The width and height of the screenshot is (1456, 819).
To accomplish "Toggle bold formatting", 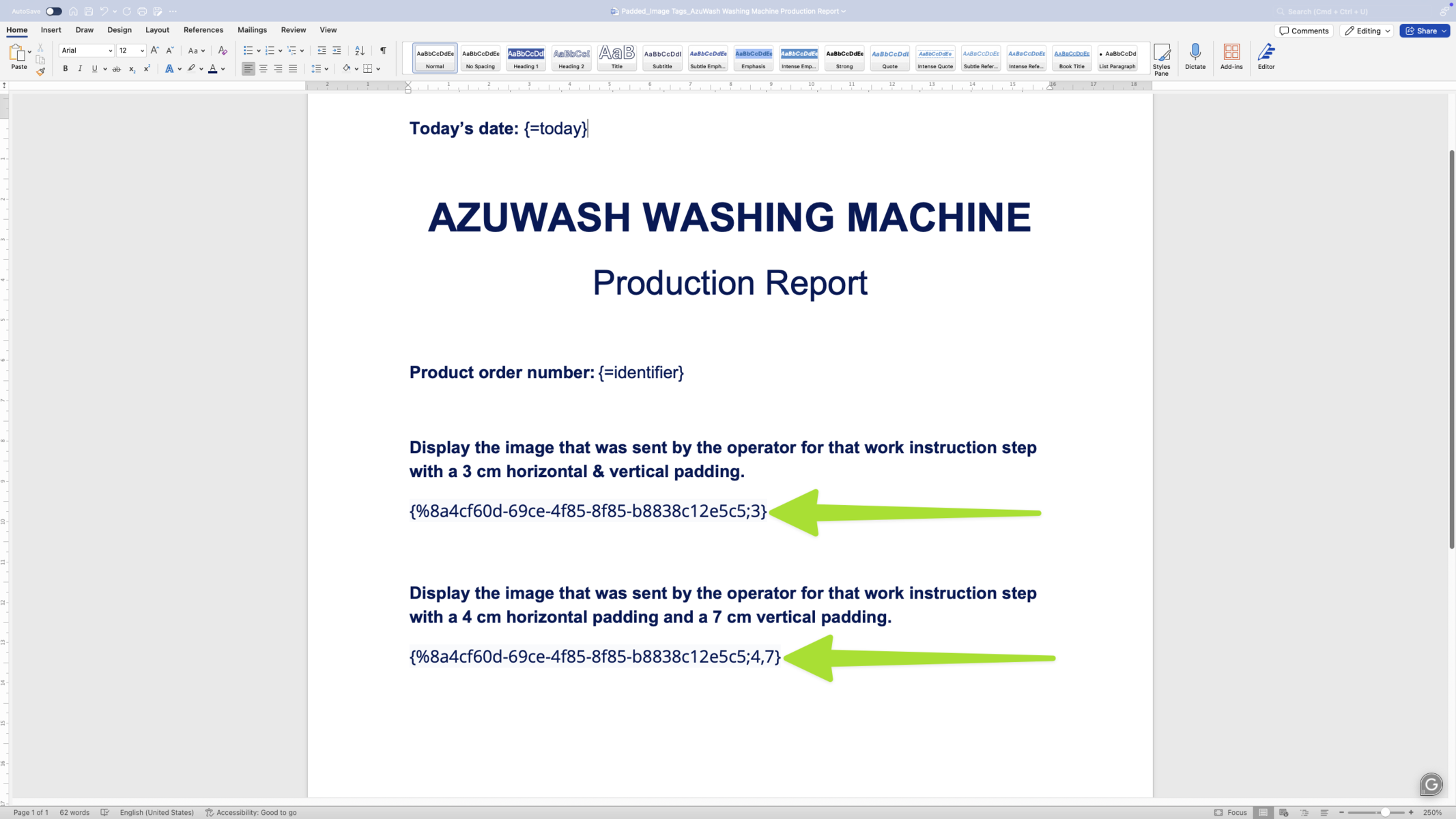I will coord(65,68).
